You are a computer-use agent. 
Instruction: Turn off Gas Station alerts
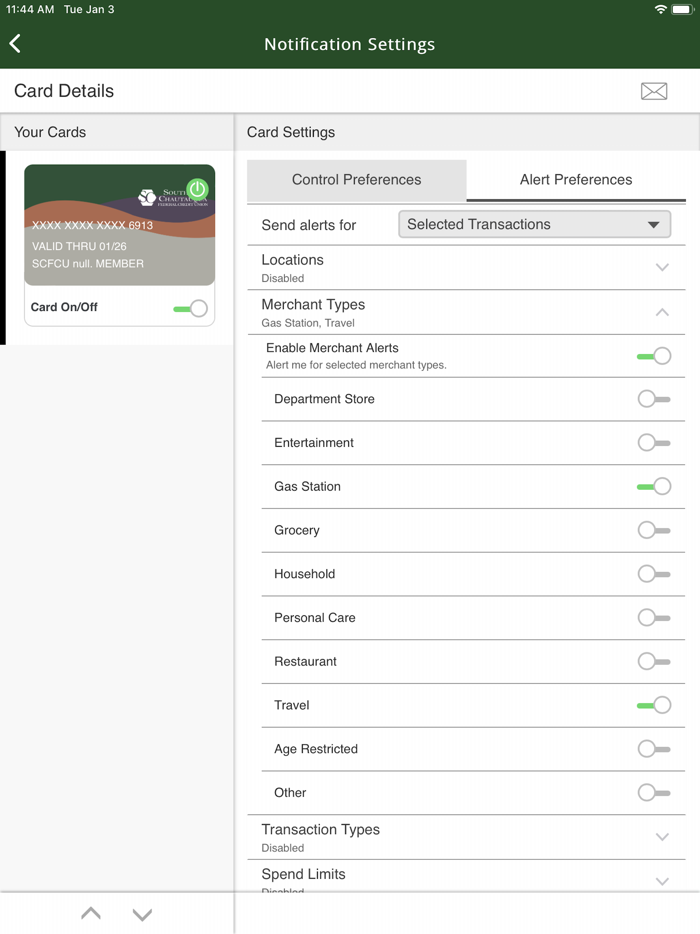[x=654, y=486]
